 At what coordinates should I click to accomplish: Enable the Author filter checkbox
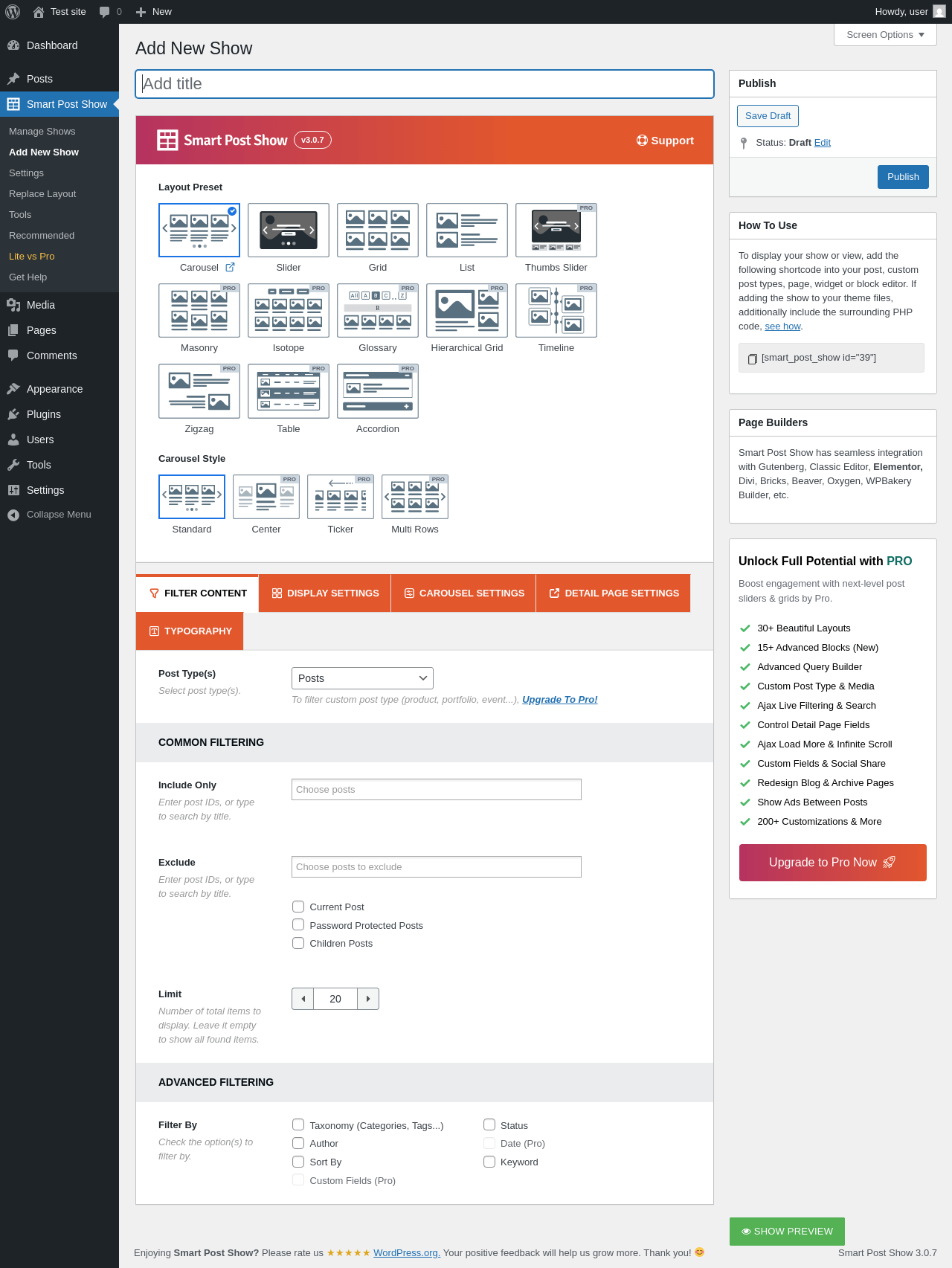click(x=298, y=1143)
